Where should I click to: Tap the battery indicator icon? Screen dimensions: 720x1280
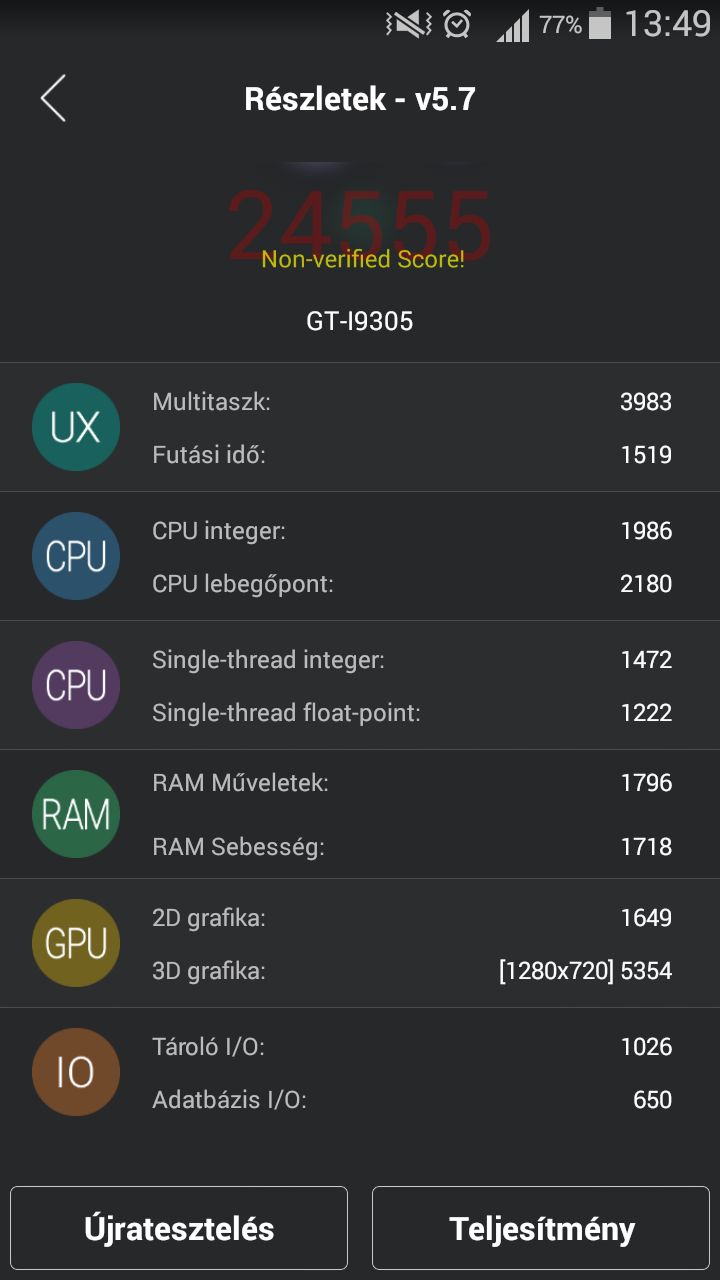tap(599, 23)
